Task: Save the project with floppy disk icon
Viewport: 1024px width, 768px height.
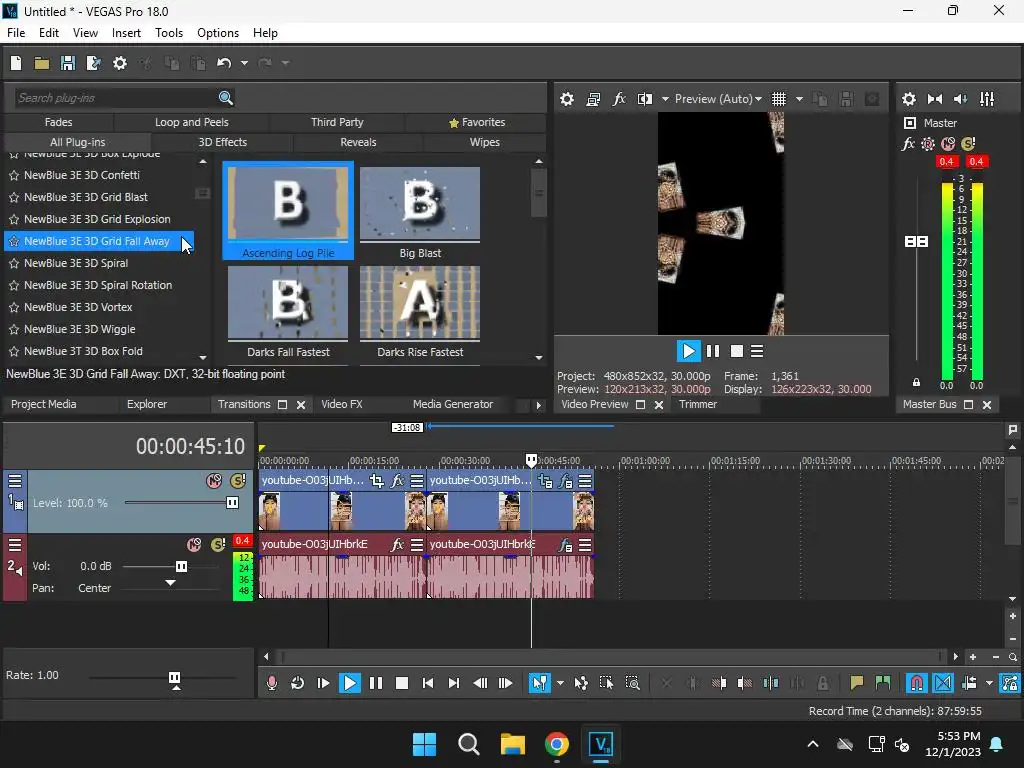Action: click(67, 63)
